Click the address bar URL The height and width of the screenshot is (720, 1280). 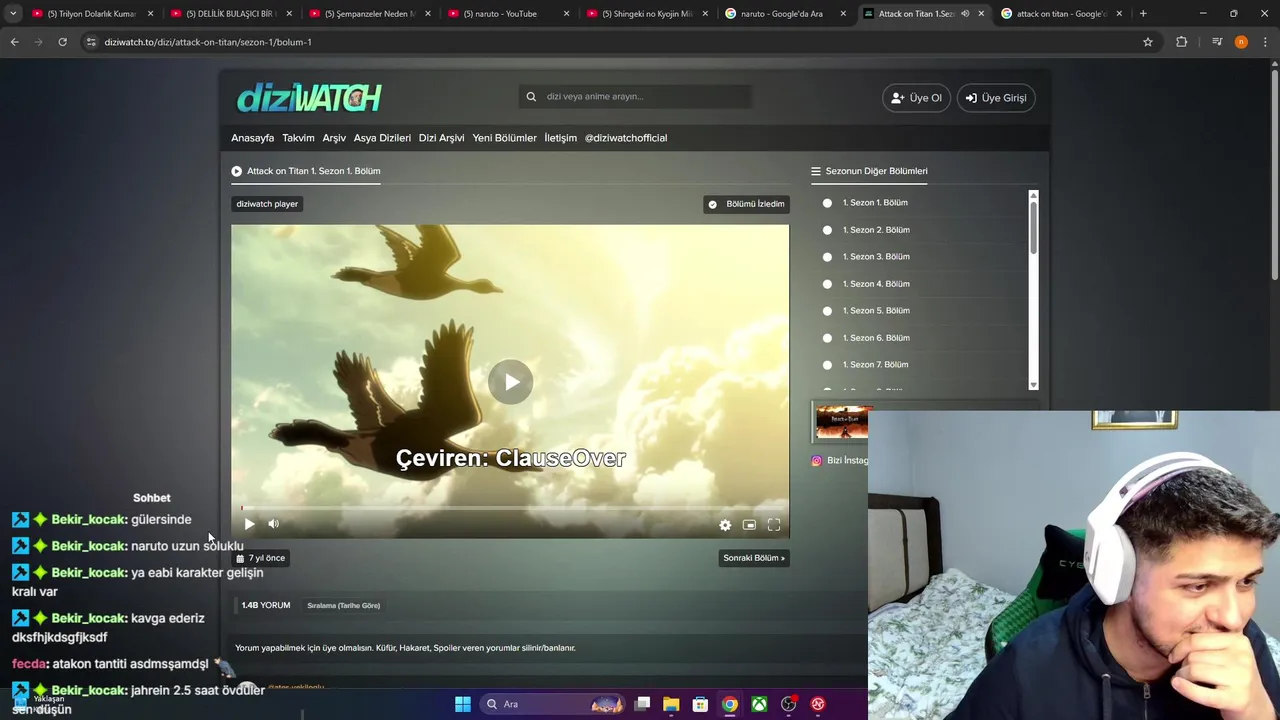[208, 42]
